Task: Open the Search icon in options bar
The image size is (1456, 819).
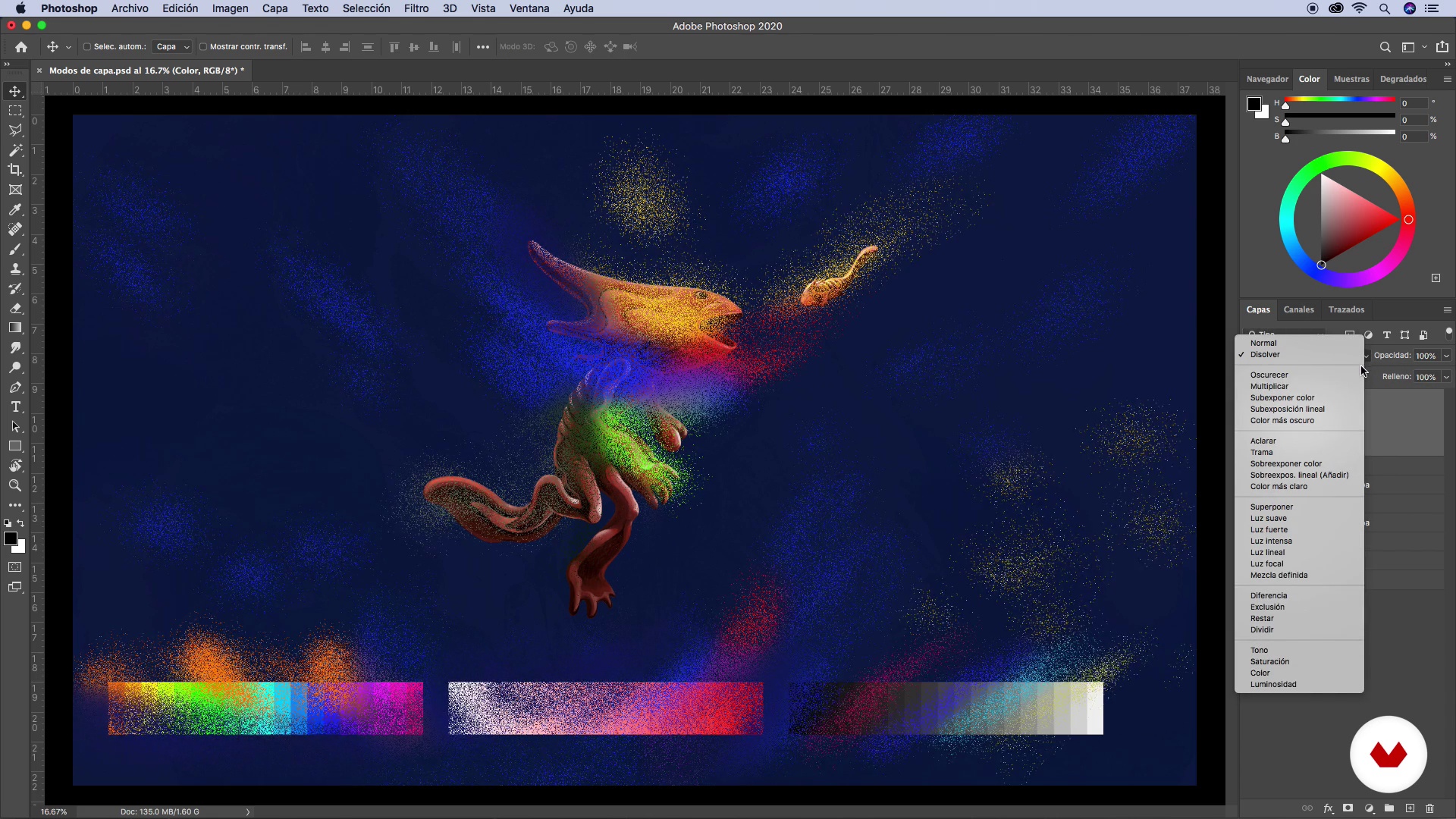Action: pos(1385,47)
